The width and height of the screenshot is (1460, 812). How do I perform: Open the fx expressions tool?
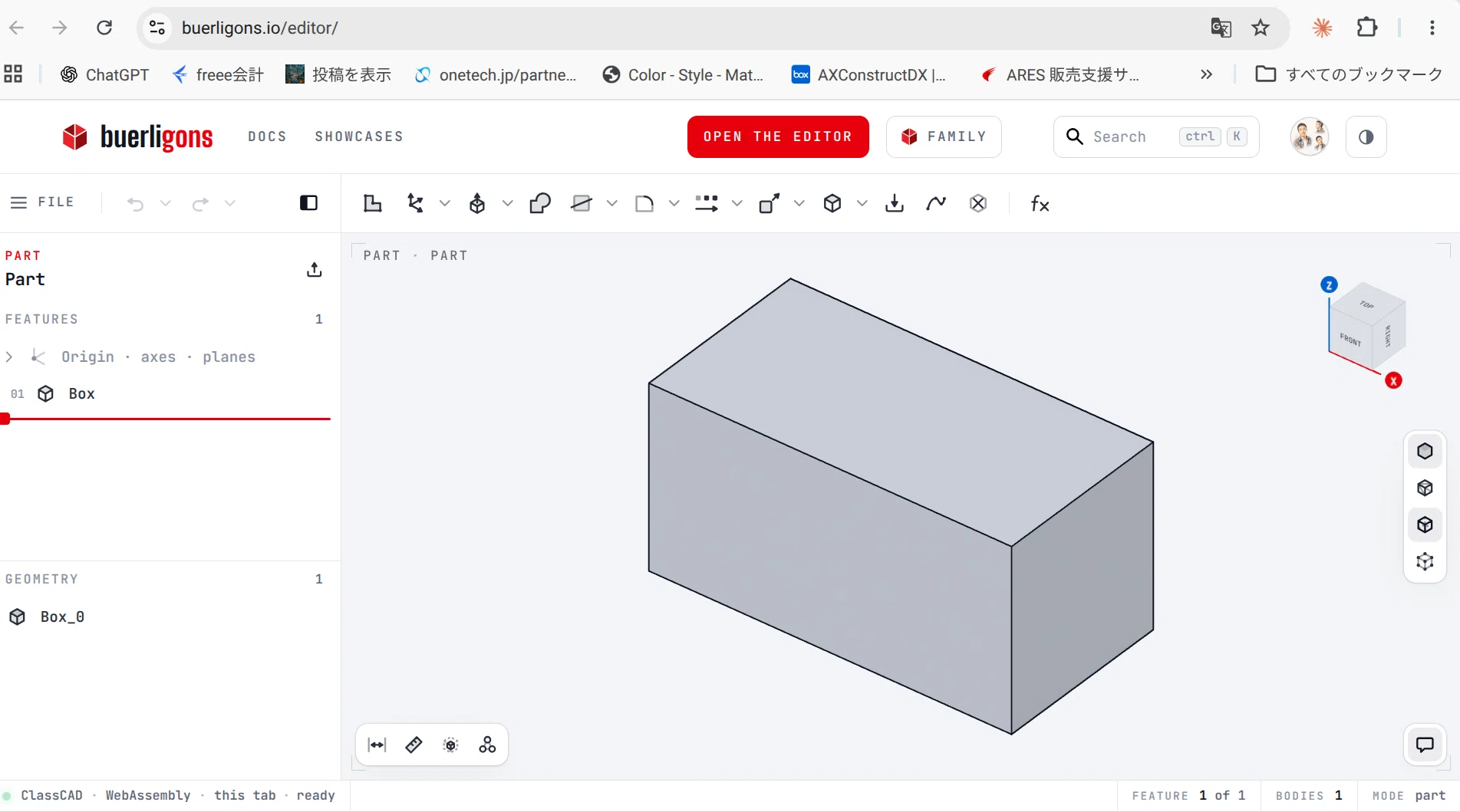tap(1040, 203)
